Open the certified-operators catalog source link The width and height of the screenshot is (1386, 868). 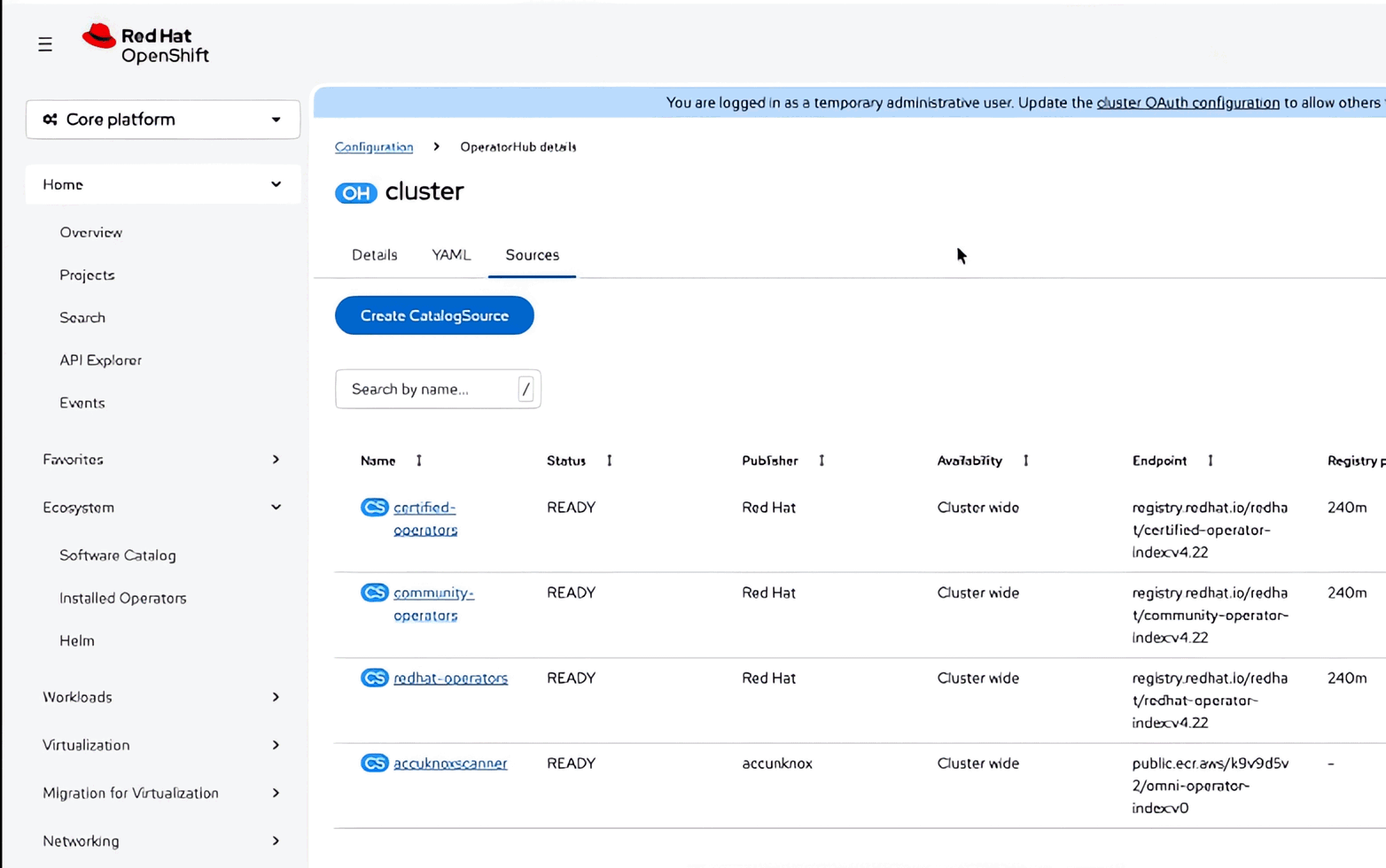tap(425, 519)
